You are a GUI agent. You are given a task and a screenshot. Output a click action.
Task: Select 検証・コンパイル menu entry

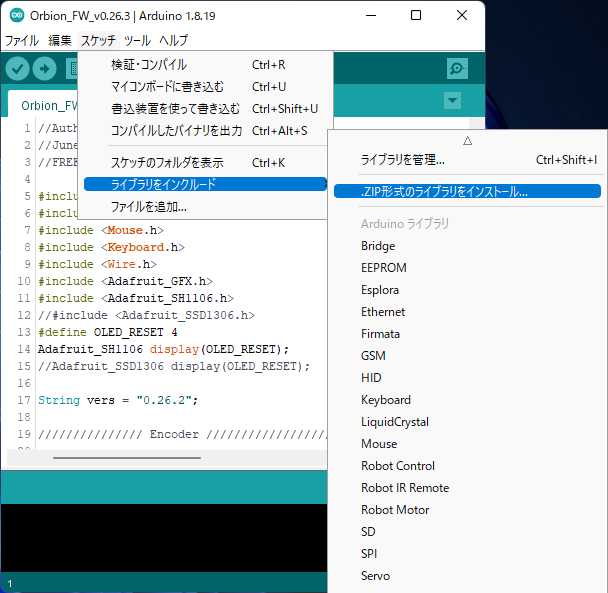(x=206, y=65)
